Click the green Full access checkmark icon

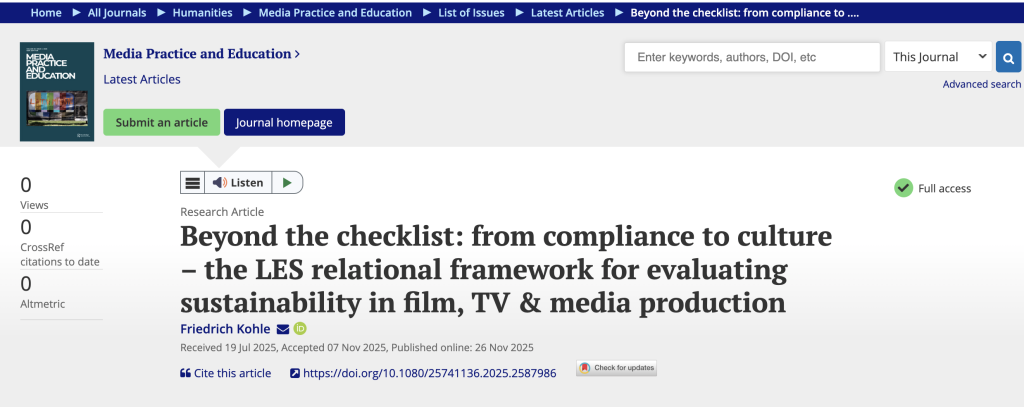903,188
